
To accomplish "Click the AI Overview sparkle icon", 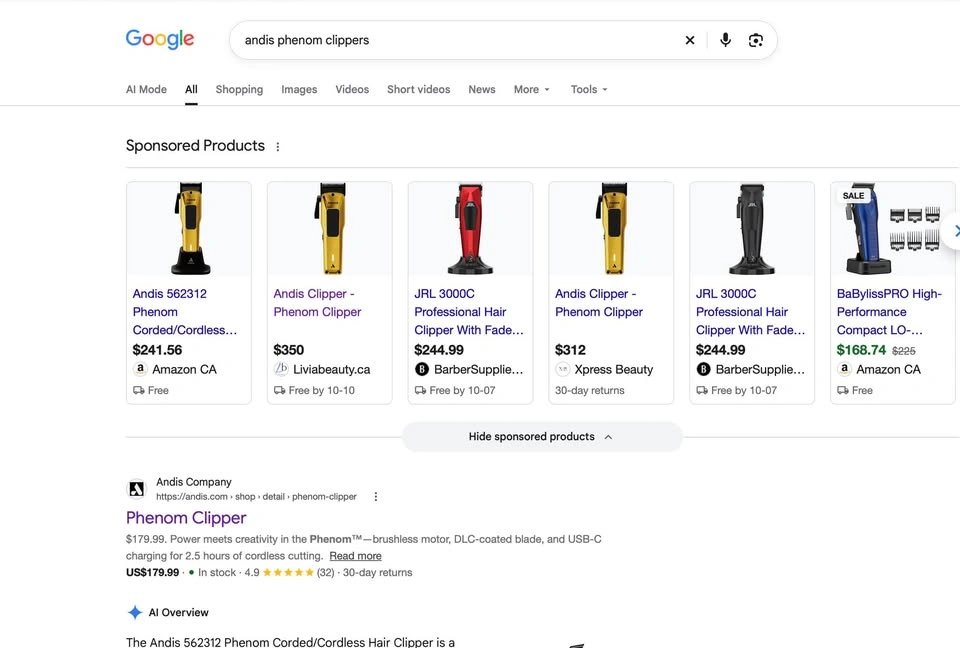I will click(135, 612).
